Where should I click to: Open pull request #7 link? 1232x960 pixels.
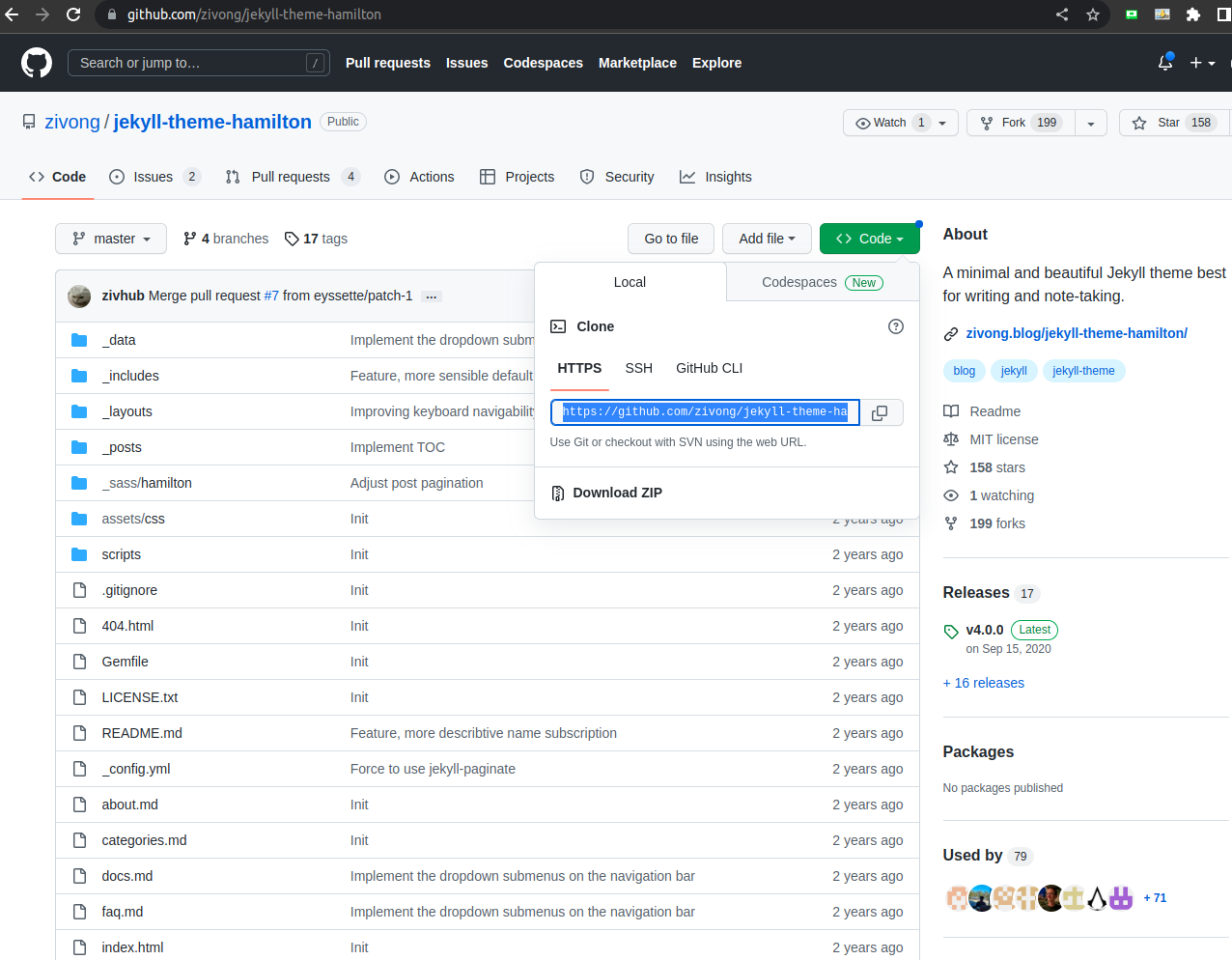click(271, 296)
